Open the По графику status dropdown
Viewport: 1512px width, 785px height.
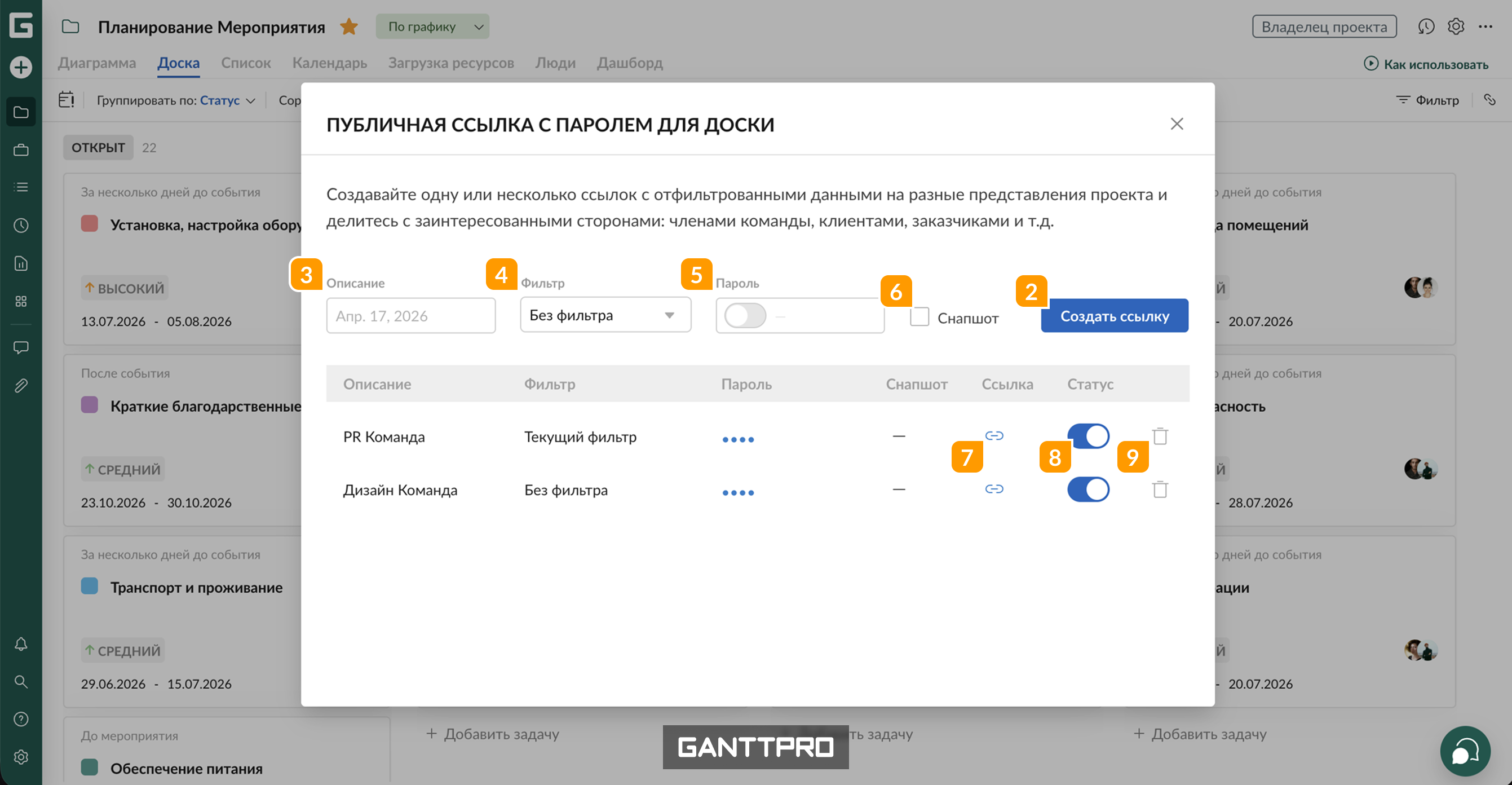432,27
